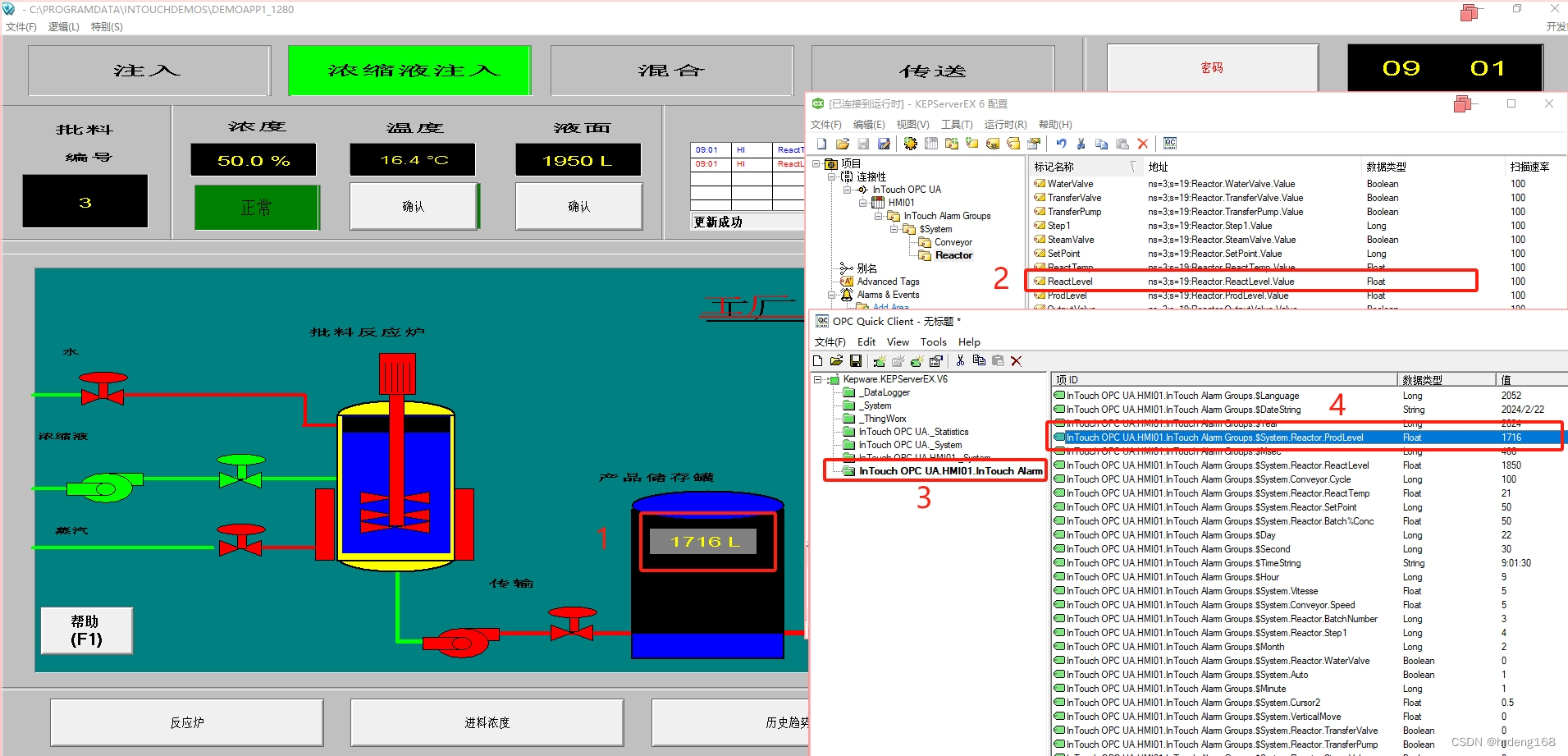Viewport: 1568px width, 756px height.
Task: Collapse the $System group node
Action: click(894, 229)
